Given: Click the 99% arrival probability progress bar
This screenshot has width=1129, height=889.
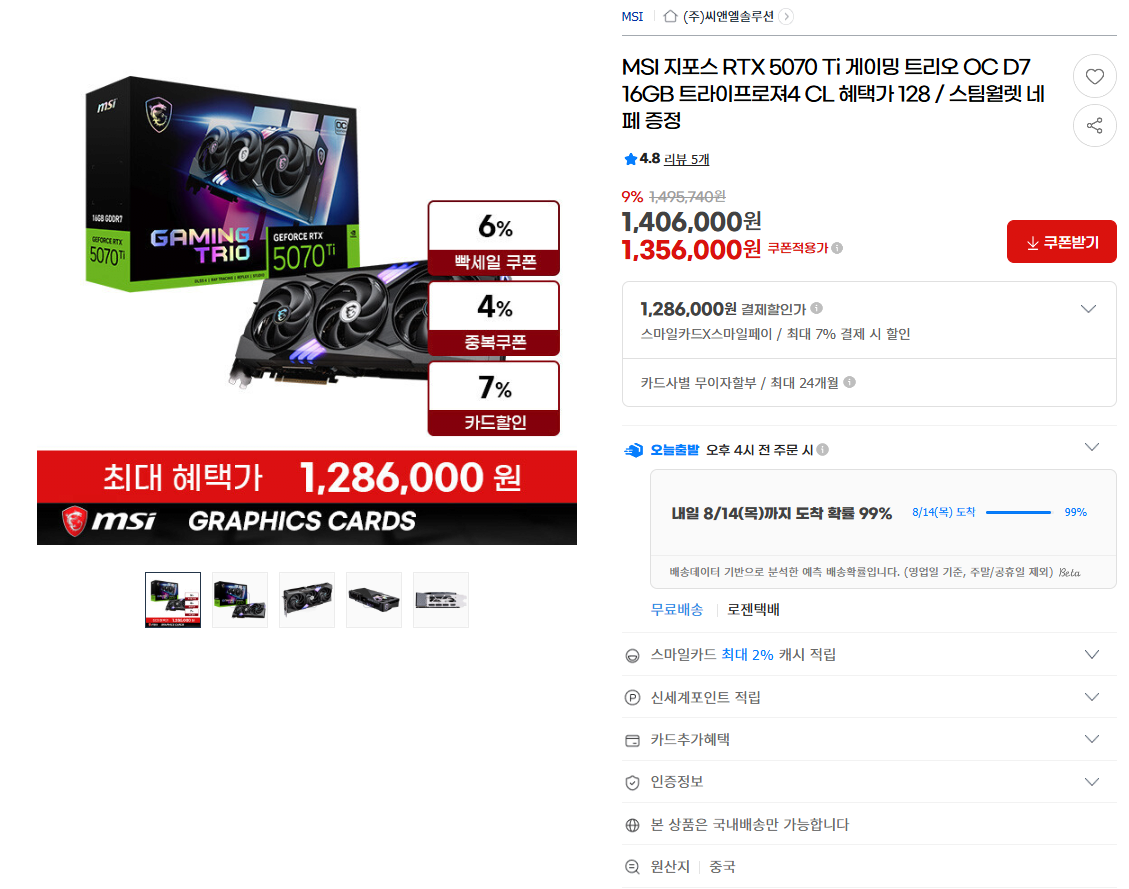Looking at the screenshot, I should point(1018,513).
